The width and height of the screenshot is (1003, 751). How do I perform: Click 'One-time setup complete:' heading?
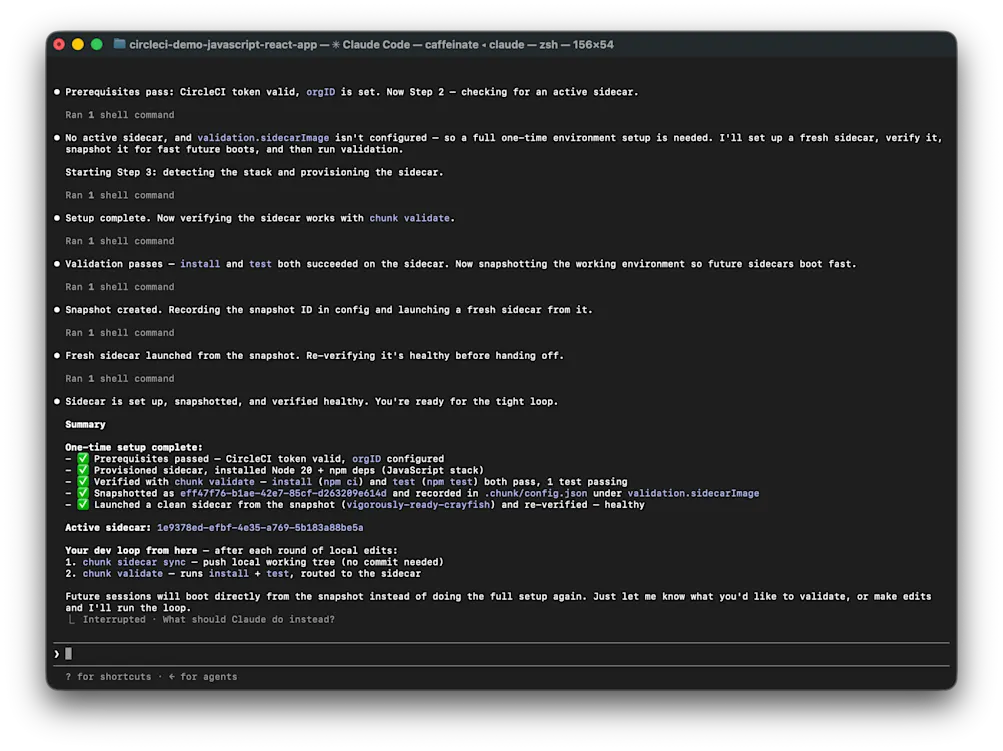pos(134,448)
